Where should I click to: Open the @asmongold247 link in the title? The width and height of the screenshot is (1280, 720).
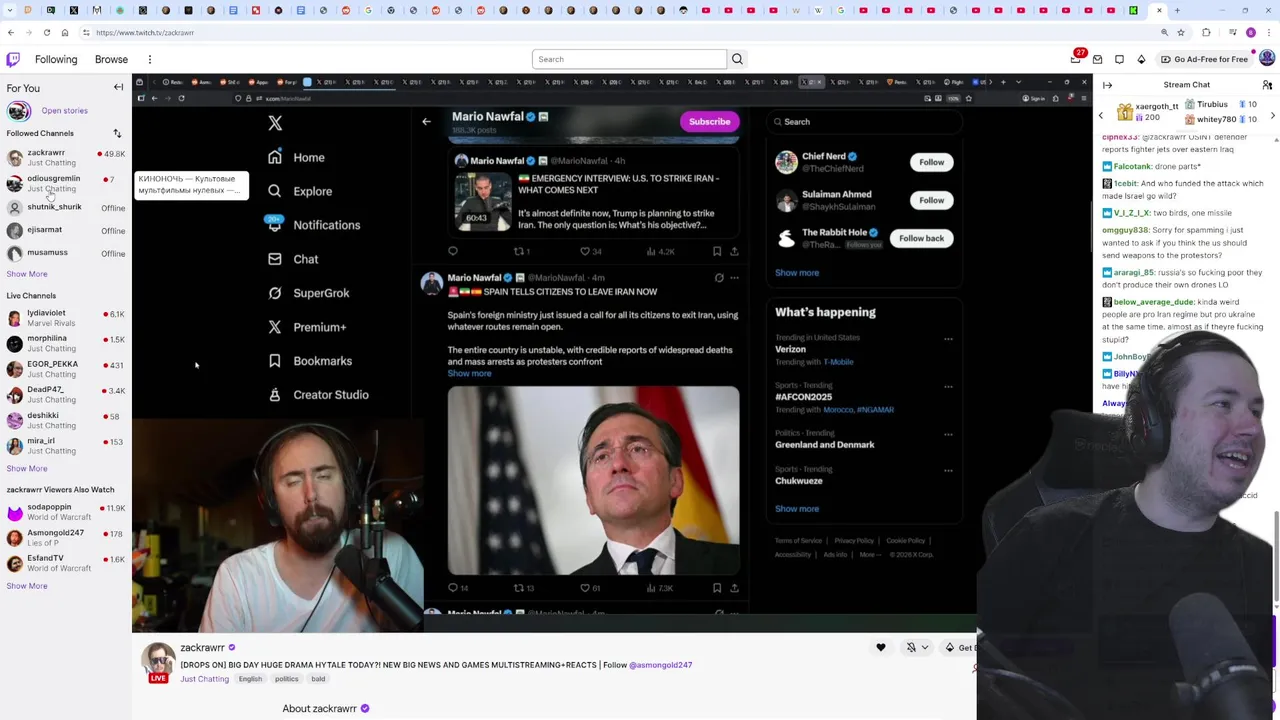point(660,665)
